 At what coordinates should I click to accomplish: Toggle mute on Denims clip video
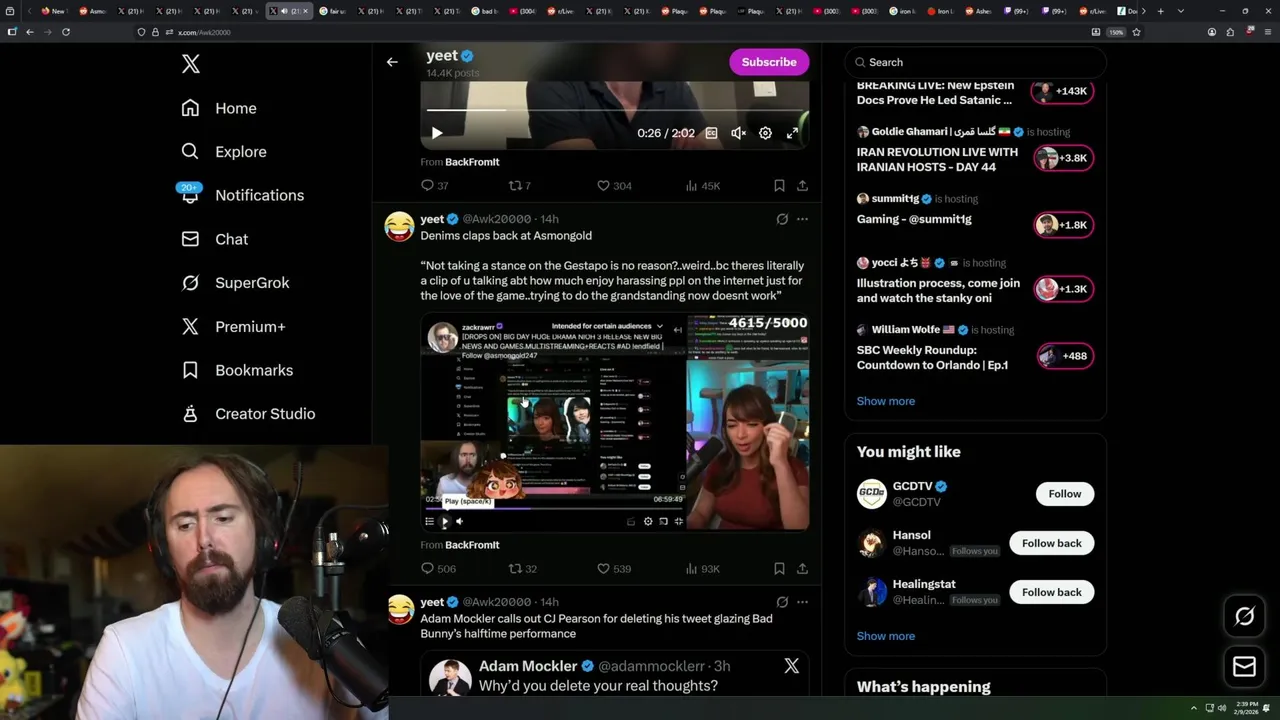[x=459, y=521]
